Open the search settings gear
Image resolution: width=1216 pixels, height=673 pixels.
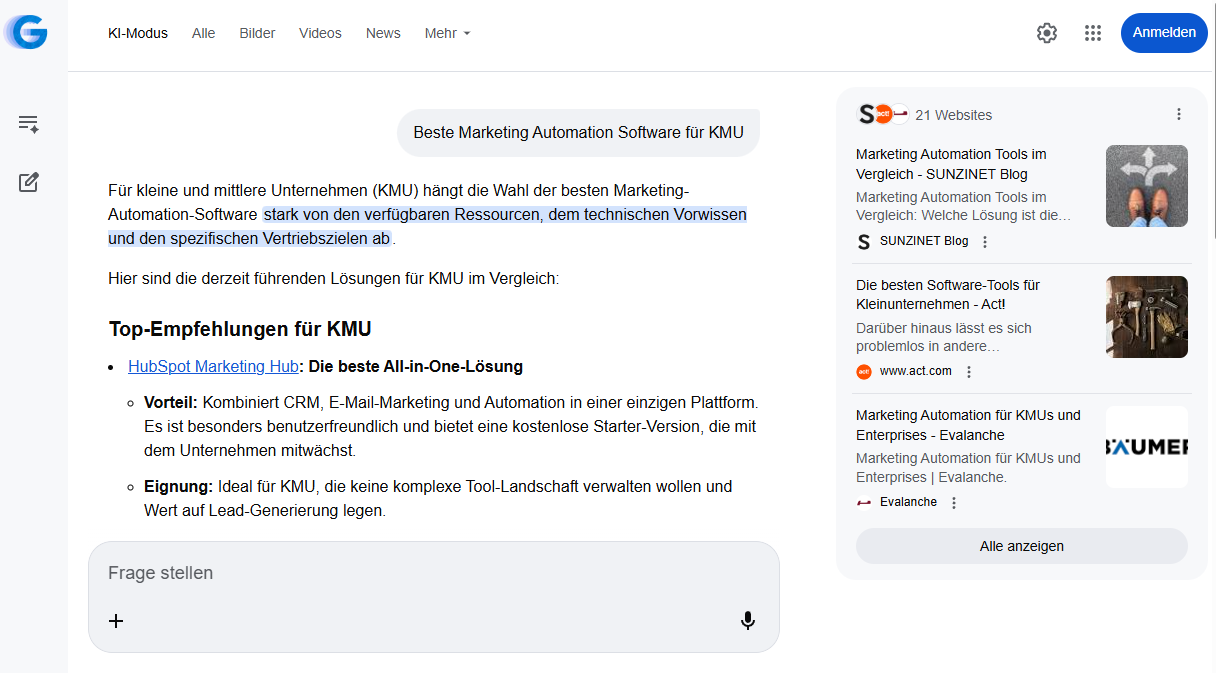(1046, 33)
